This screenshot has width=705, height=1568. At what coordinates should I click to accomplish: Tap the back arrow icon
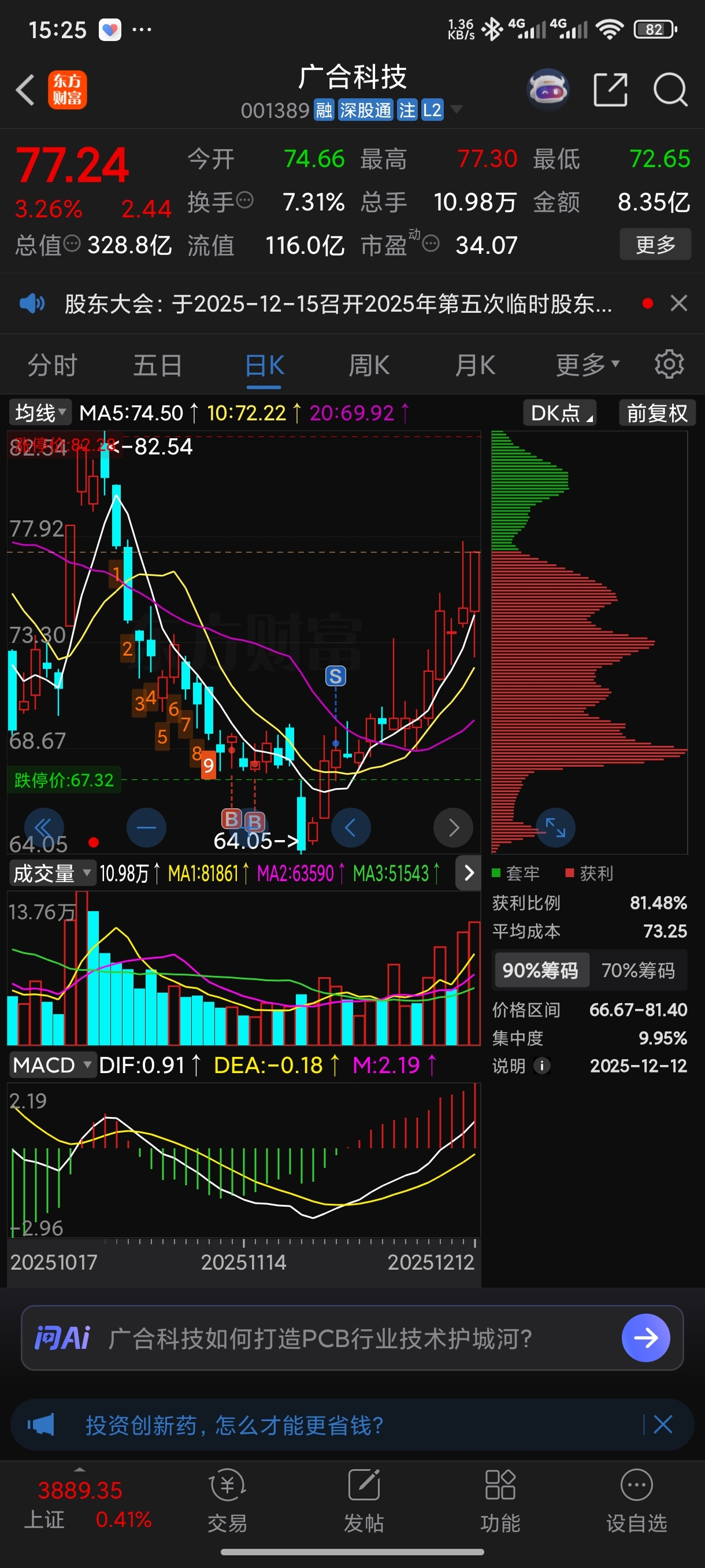[25, 90]
